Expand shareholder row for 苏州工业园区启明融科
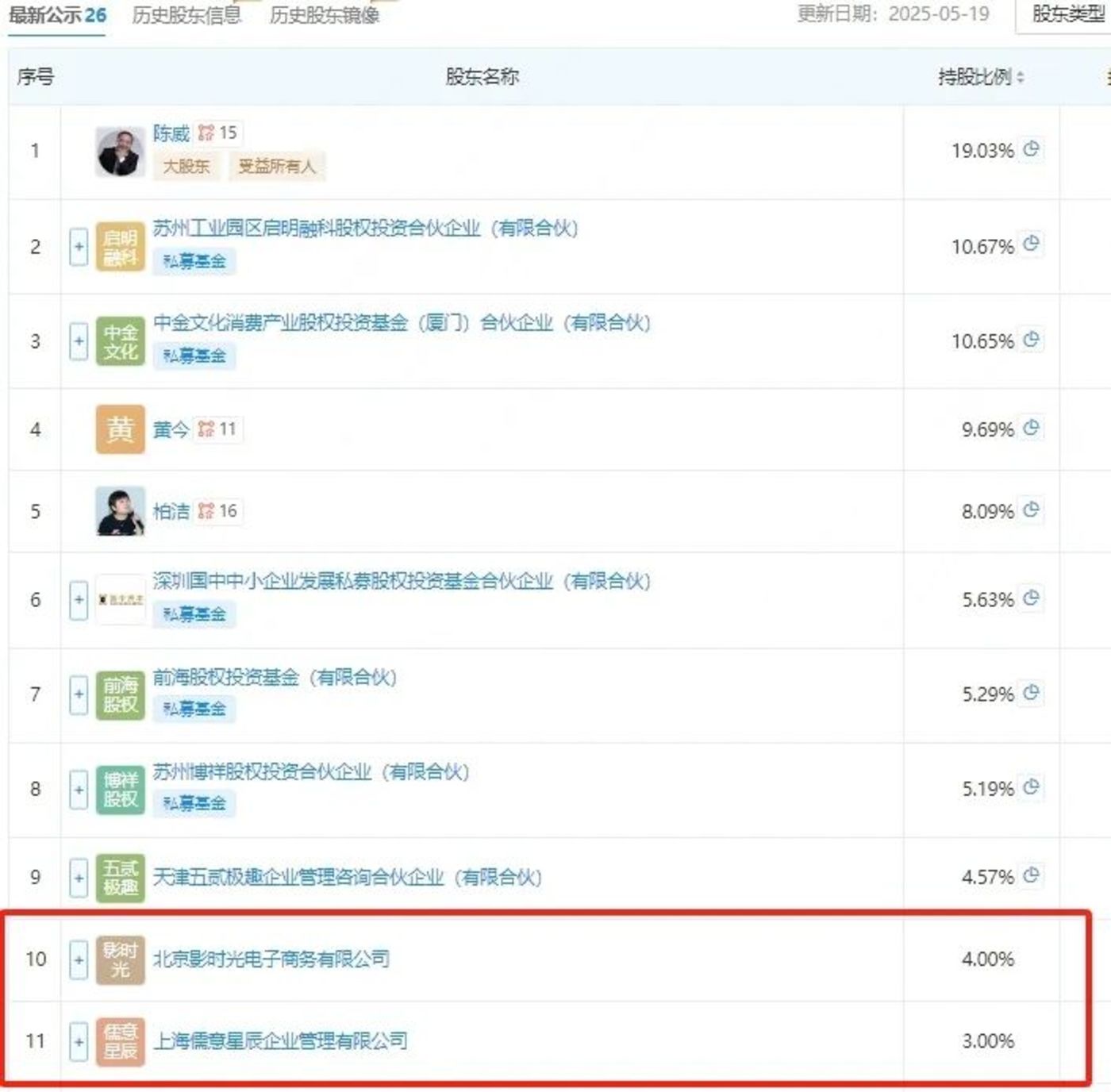This screenshot has height=1092, width=1111. [79, 247]
